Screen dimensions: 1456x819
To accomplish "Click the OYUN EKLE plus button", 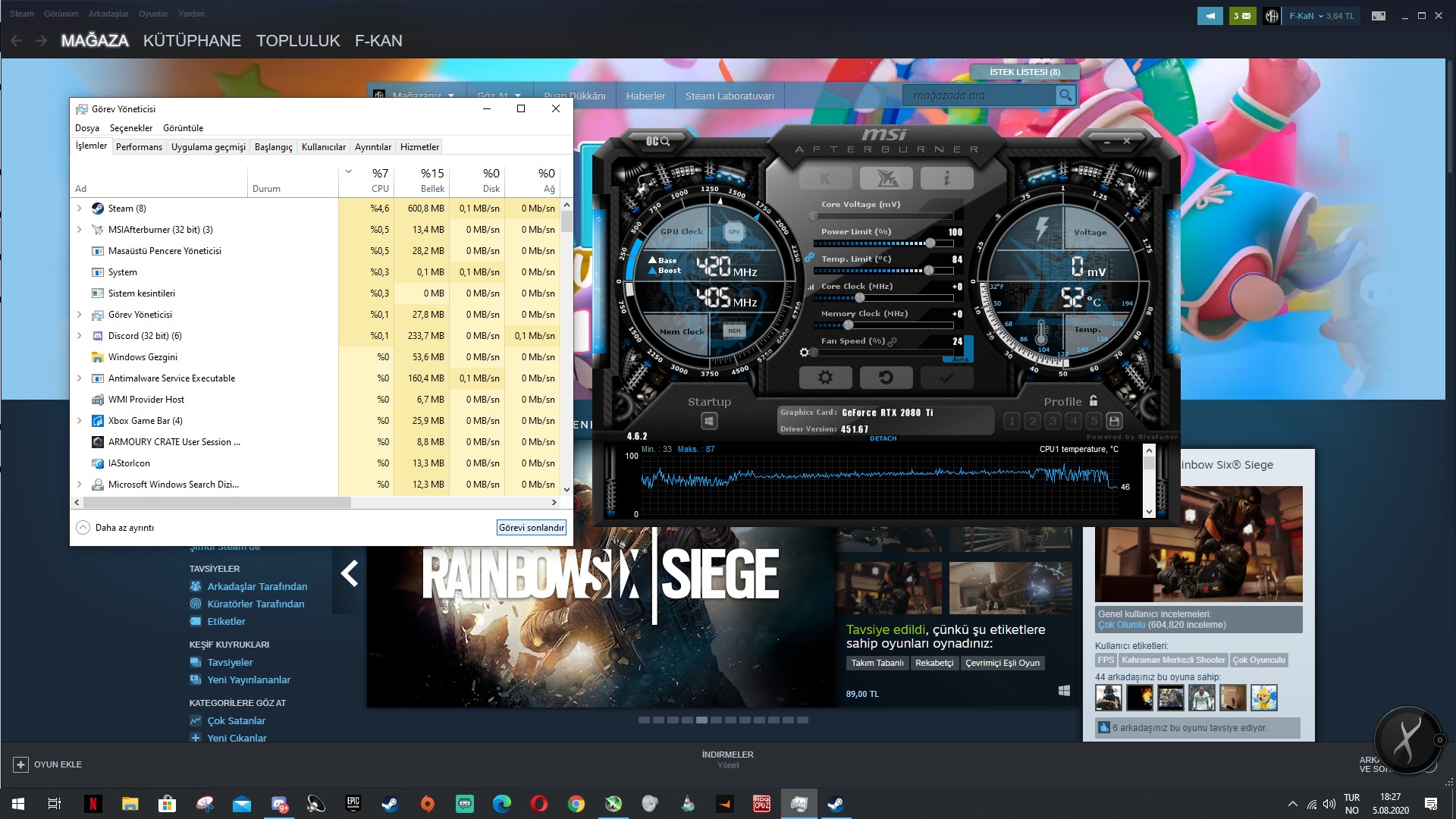I will (x=20, y=764).
